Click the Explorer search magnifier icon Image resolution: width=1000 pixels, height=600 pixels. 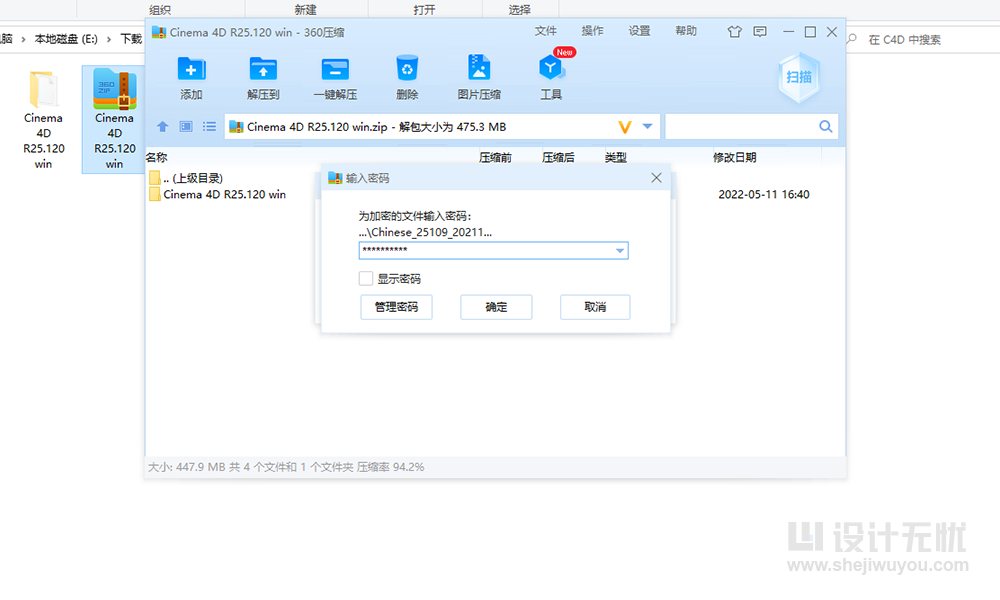[852, 39]
